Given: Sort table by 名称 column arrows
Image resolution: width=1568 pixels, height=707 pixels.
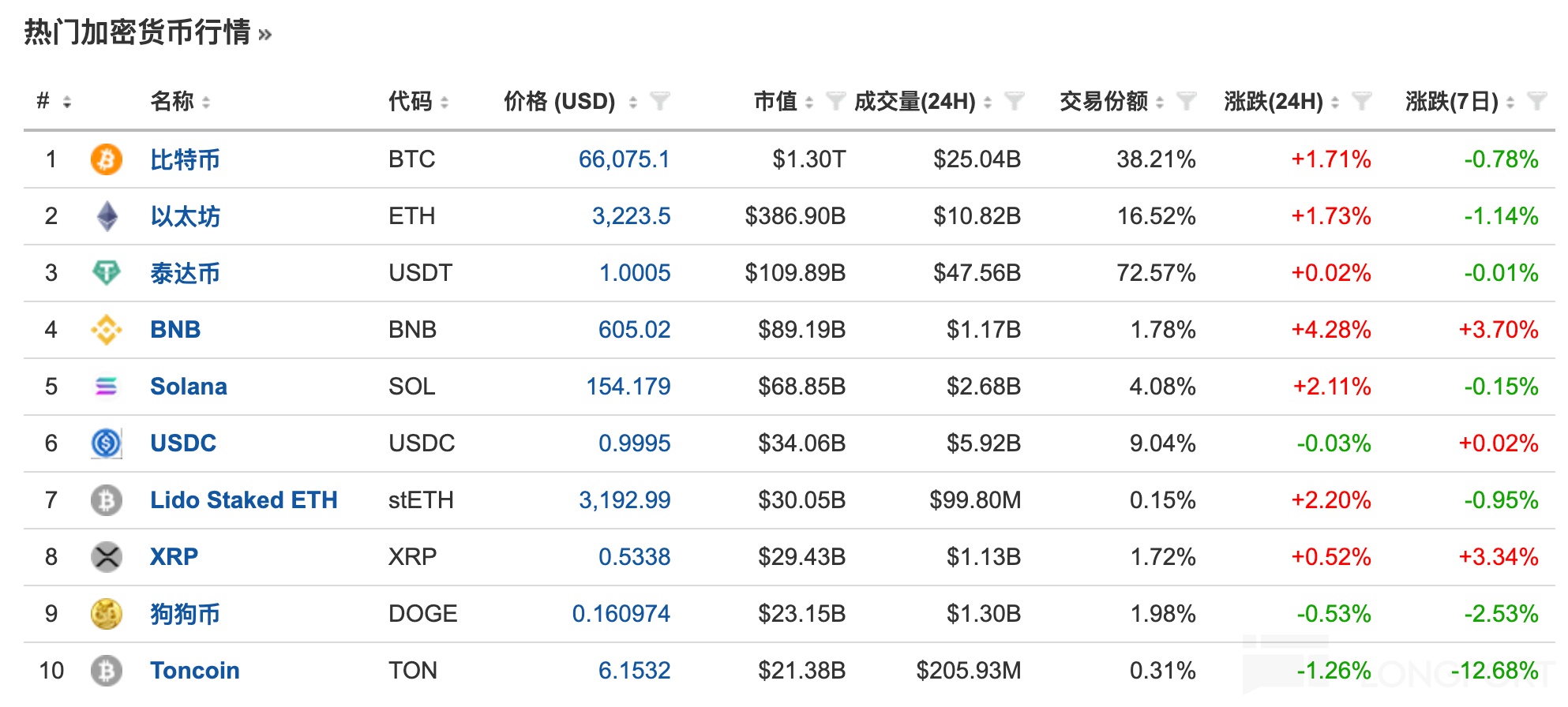Looking at the screenshot, I should (x=206, y=102).
